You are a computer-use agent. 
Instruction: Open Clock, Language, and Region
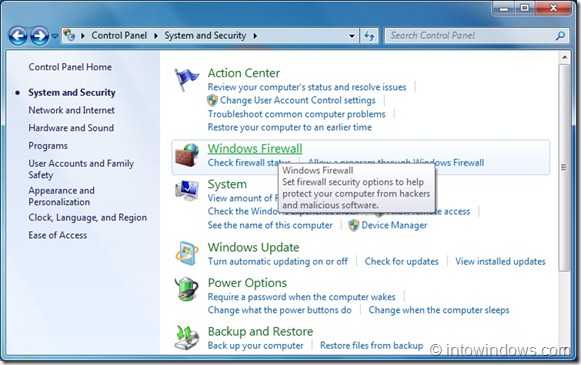pos(88,218)
